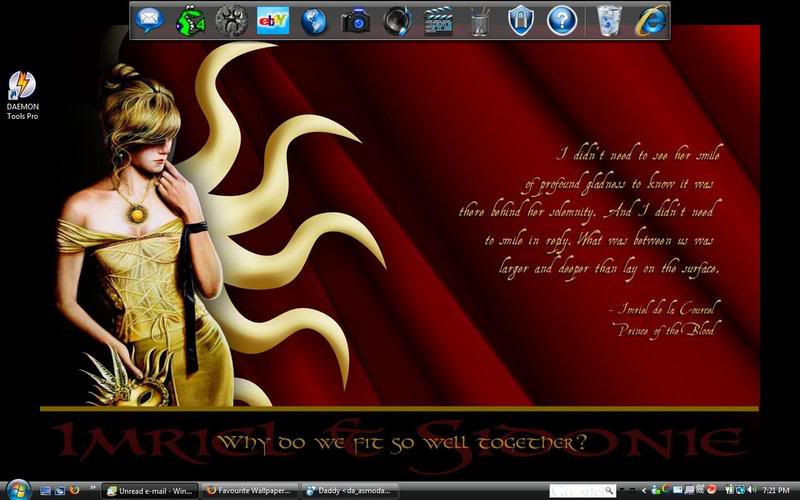Viewport: 800px width, 500px height.
Task: Open the blue security shield dock icon
Action: [x=520, y=21]
